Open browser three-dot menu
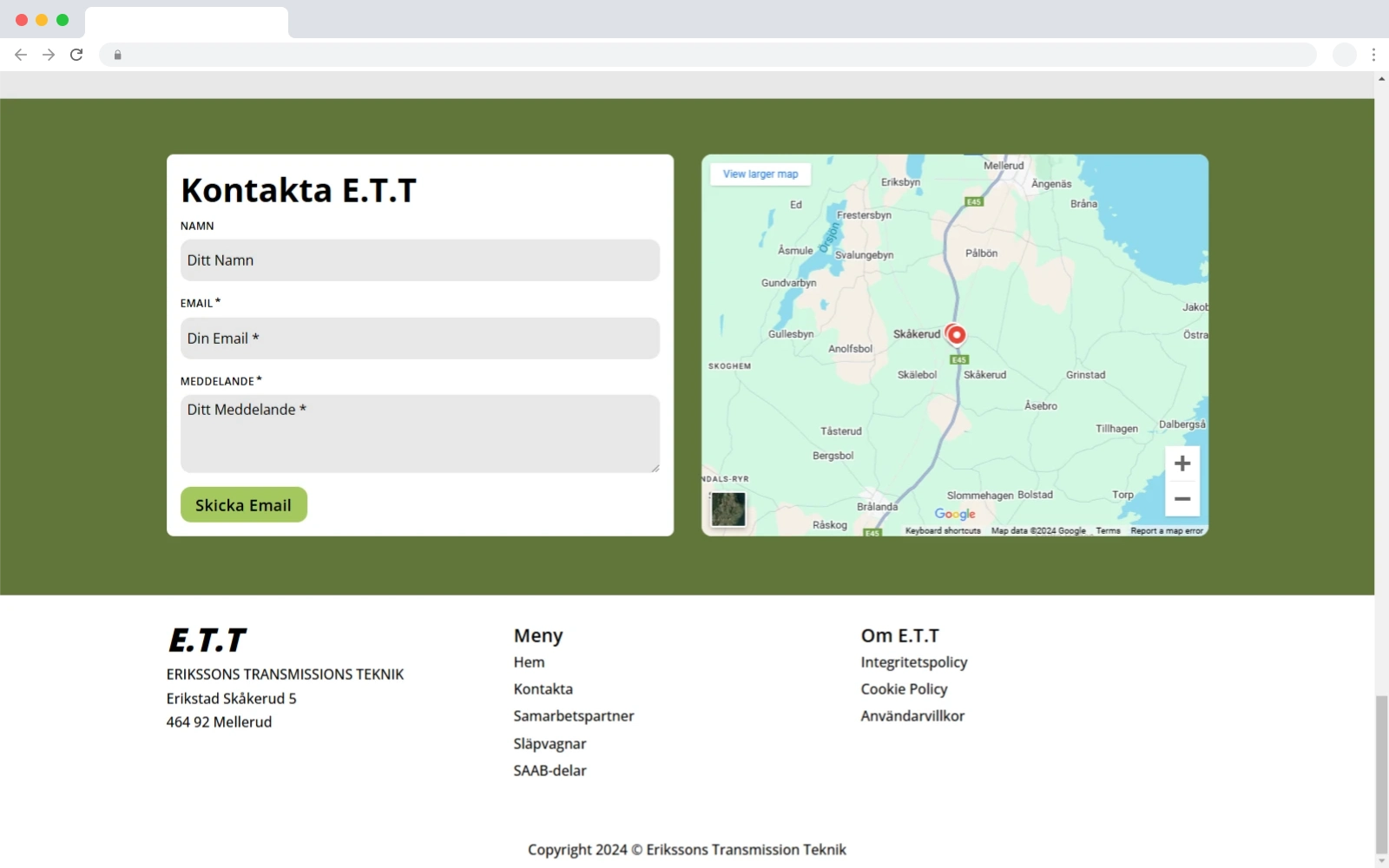 (x=1373, y=55)
